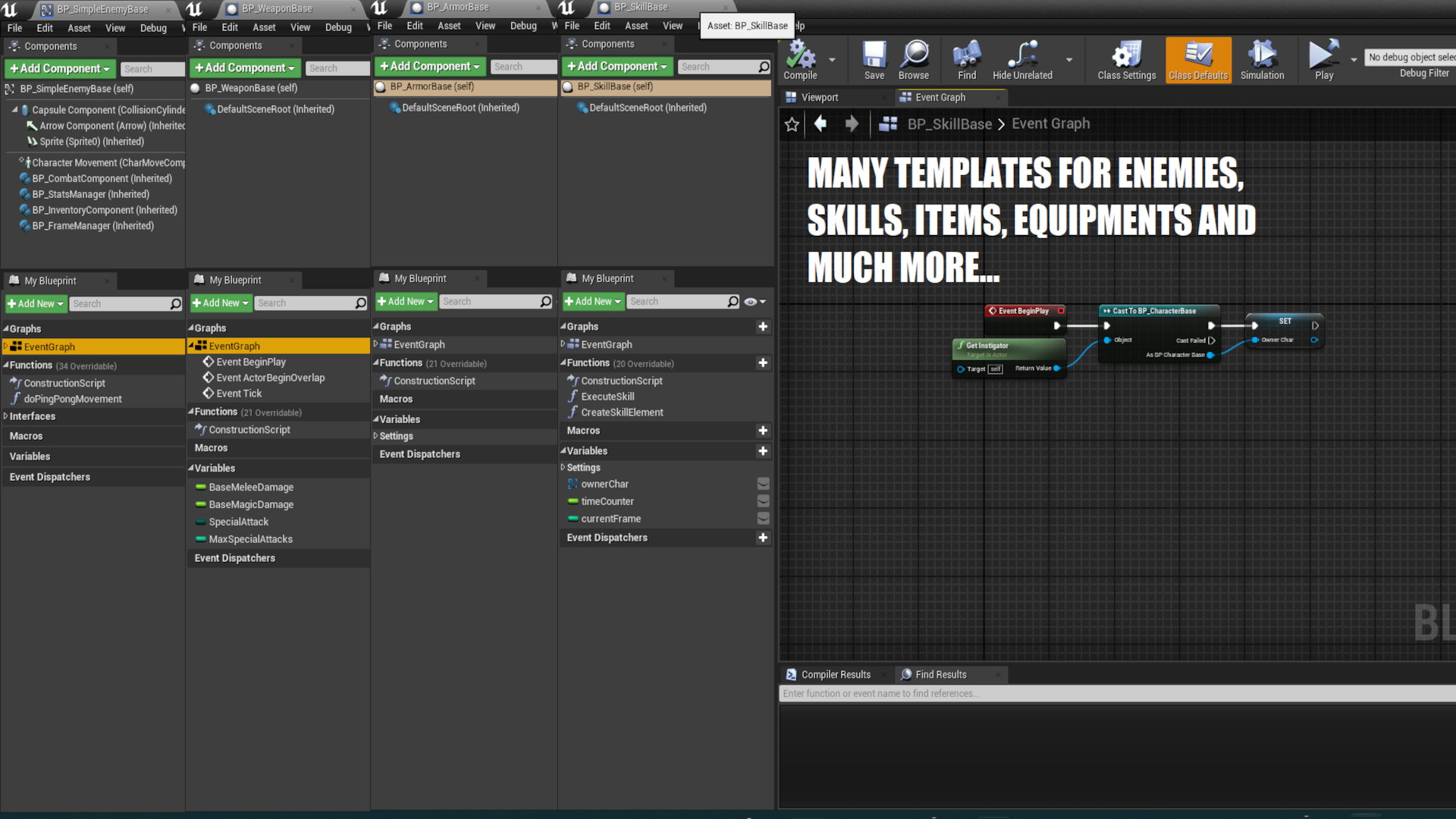Add new function with plus icon
This screenshot has width=1456, height=819.
(x=763, y=363)
